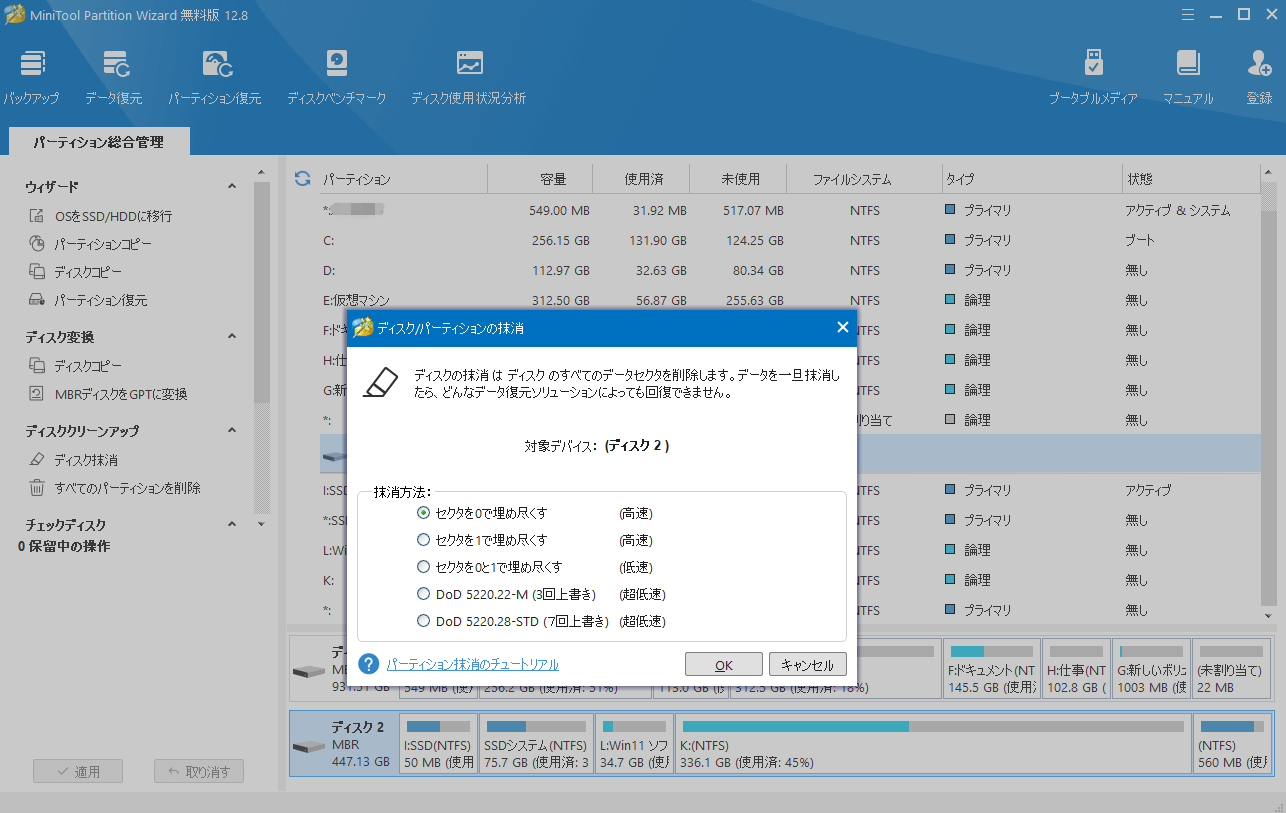Sort by 状態 column header
Viewport: 1286px width, 813px height.
click(x=1190, y=179)
